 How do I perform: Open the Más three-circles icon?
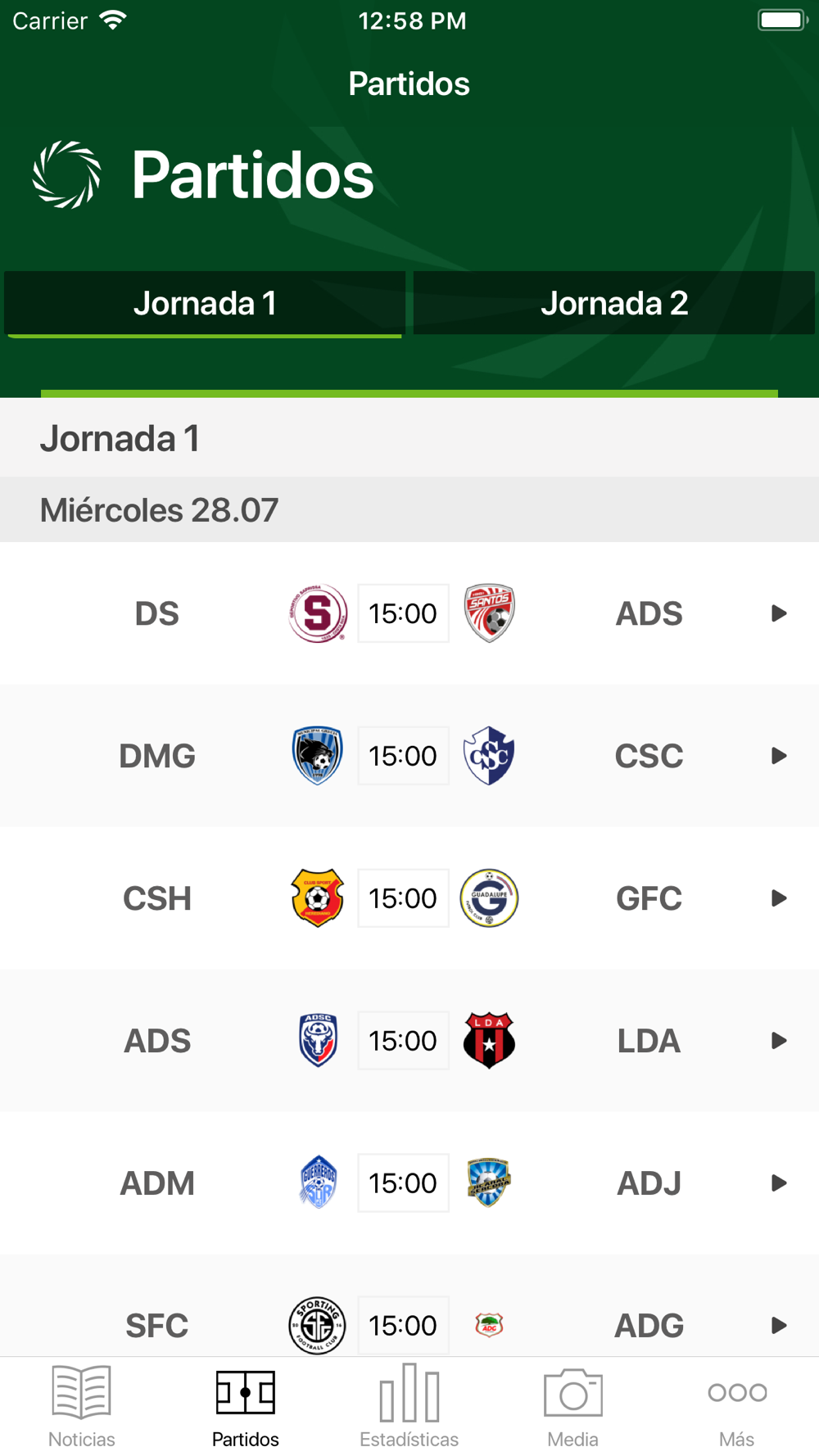(737, 1392)
